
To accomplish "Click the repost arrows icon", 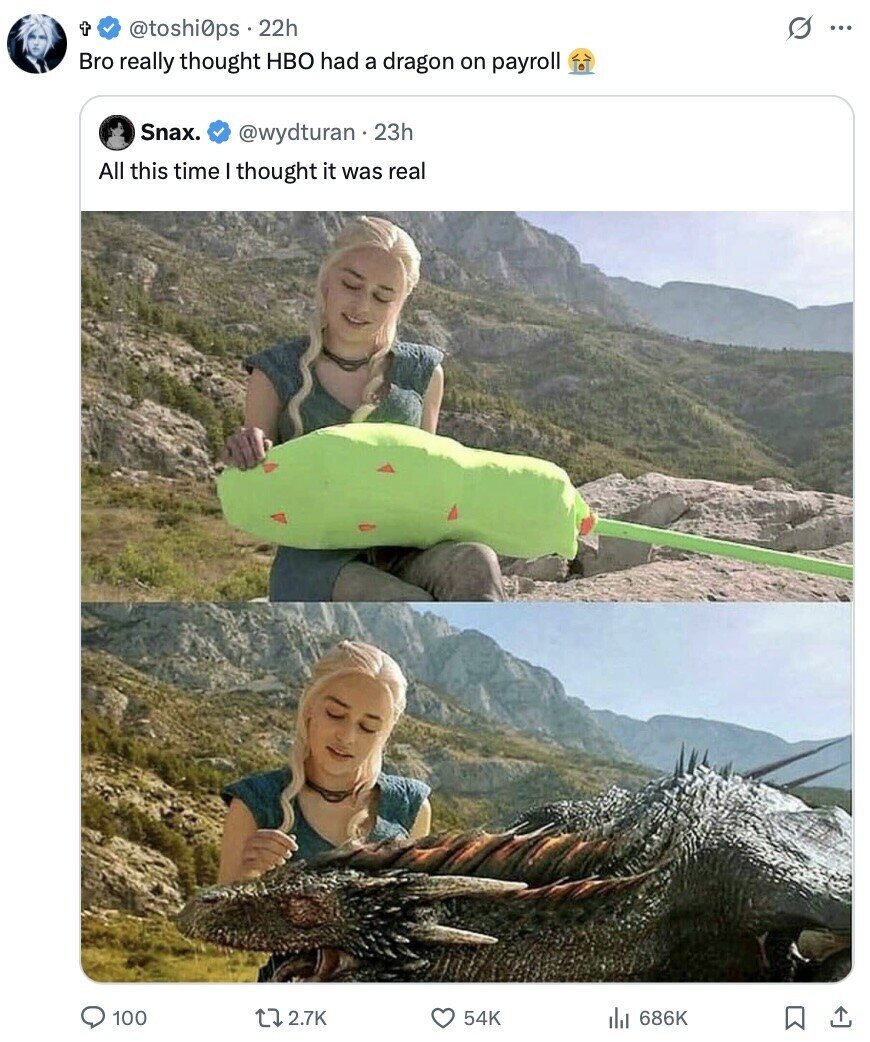I will coord(268,1017).
